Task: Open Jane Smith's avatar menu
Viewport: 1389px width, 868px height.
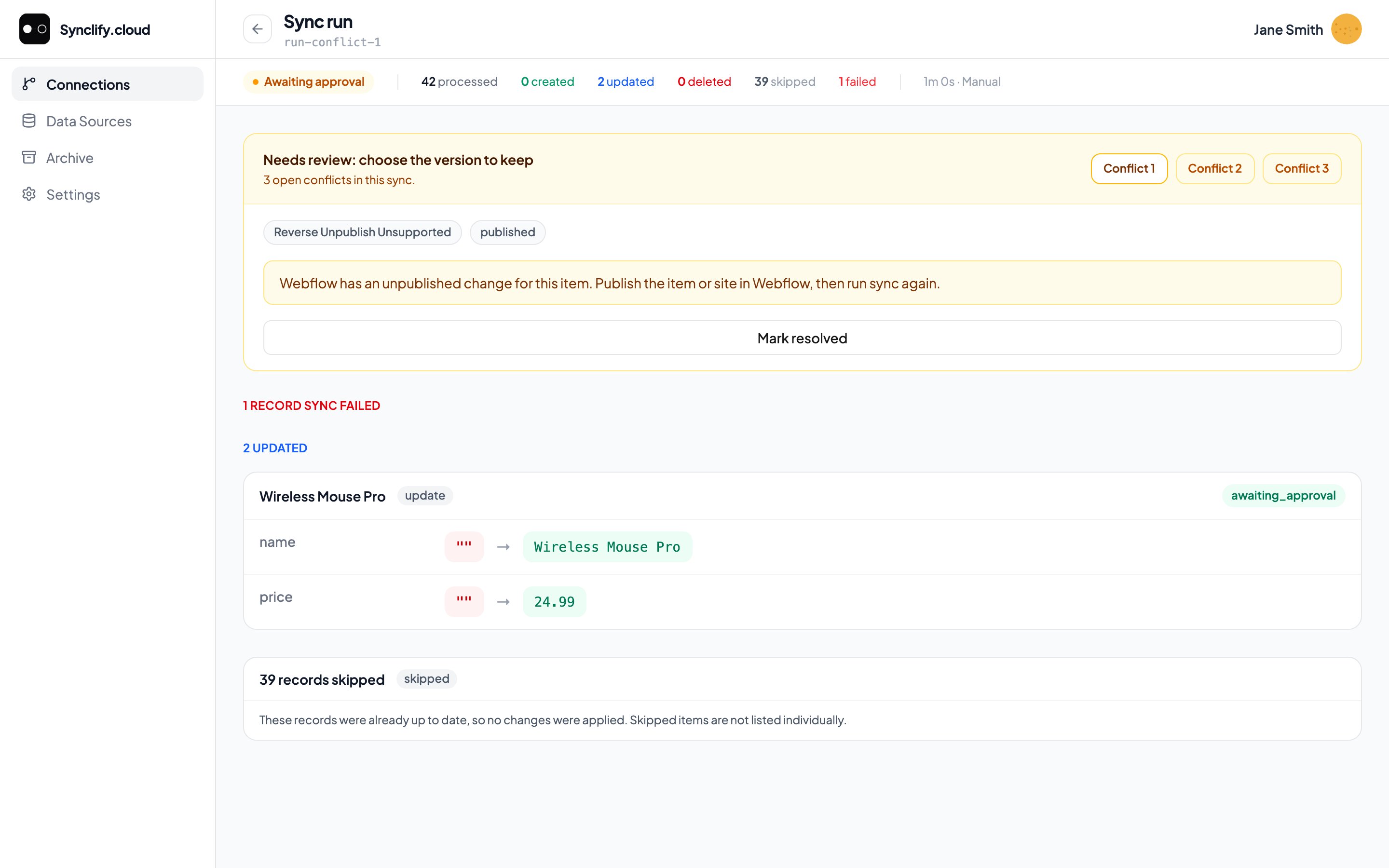Action: click(x=1346, y=29)
